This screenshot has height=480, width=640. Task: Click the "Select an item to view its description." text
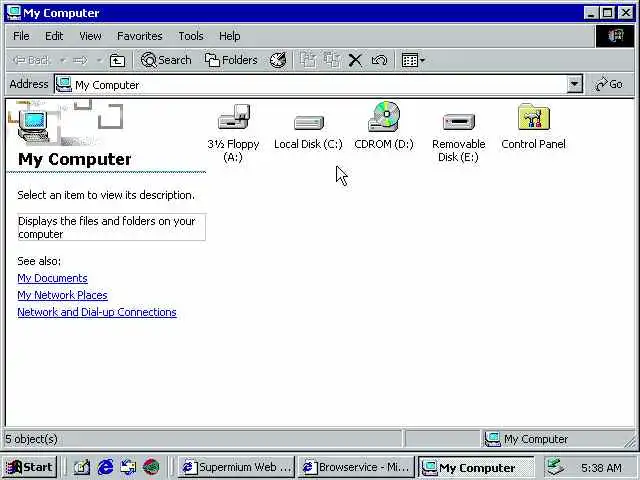[106, 195]
